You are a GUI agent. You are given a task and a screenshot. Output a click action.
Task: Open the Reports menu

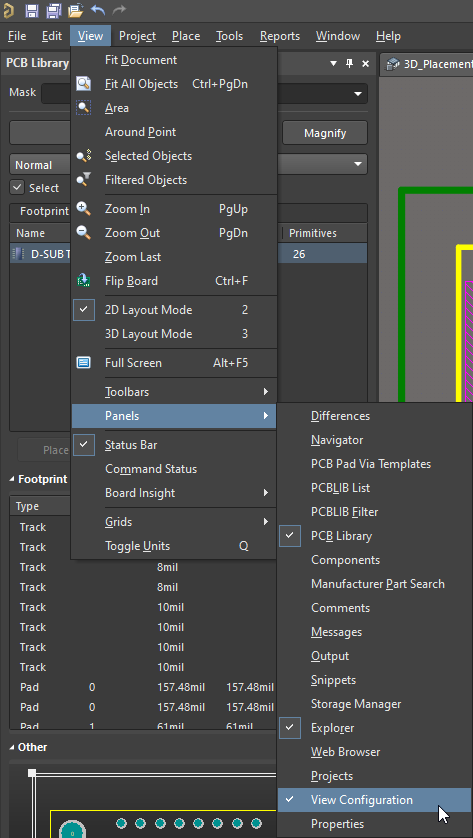[280, 36]
